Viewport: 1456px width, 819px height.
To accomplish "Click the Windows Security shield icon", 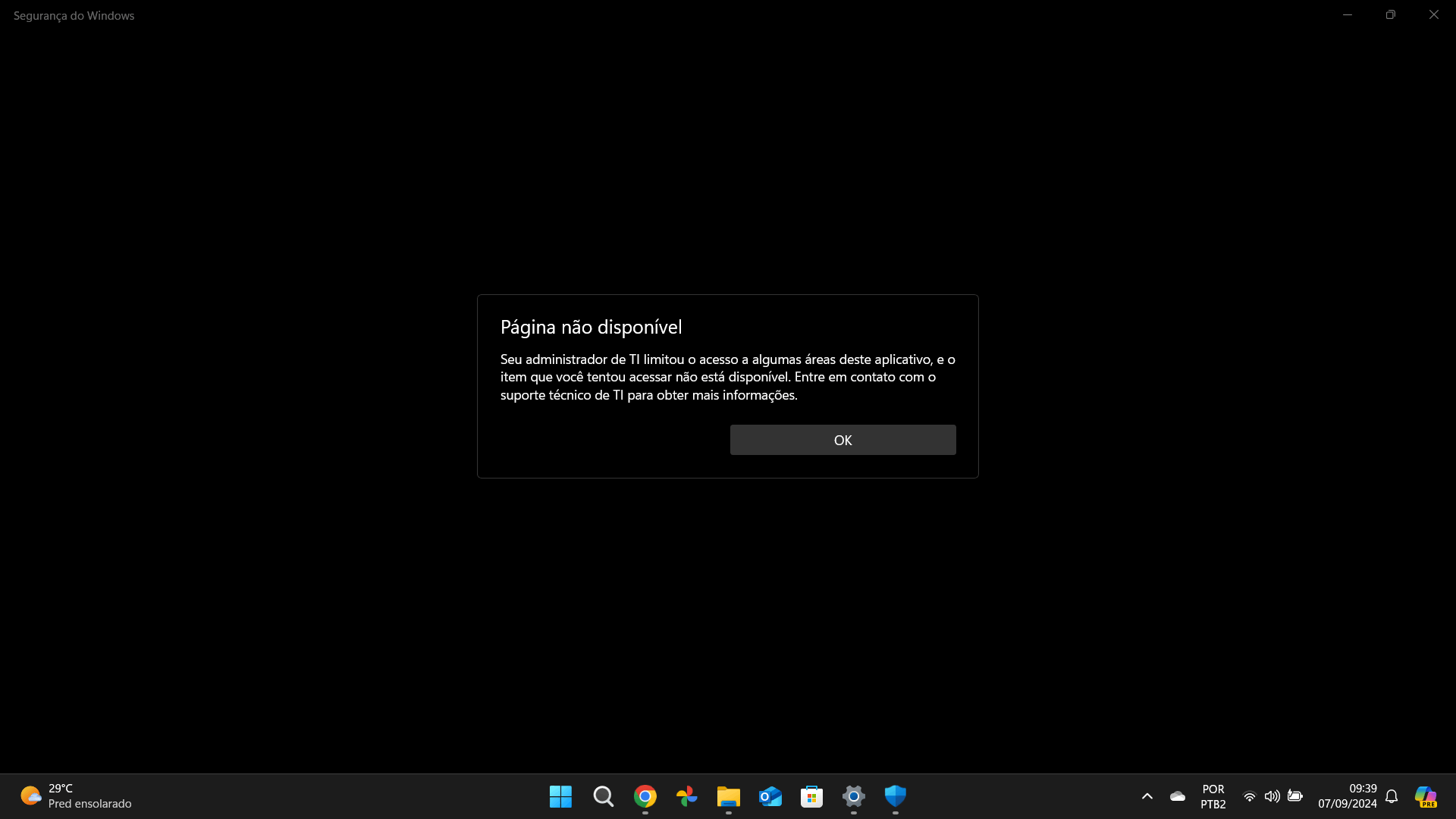I will coord(896,796).
